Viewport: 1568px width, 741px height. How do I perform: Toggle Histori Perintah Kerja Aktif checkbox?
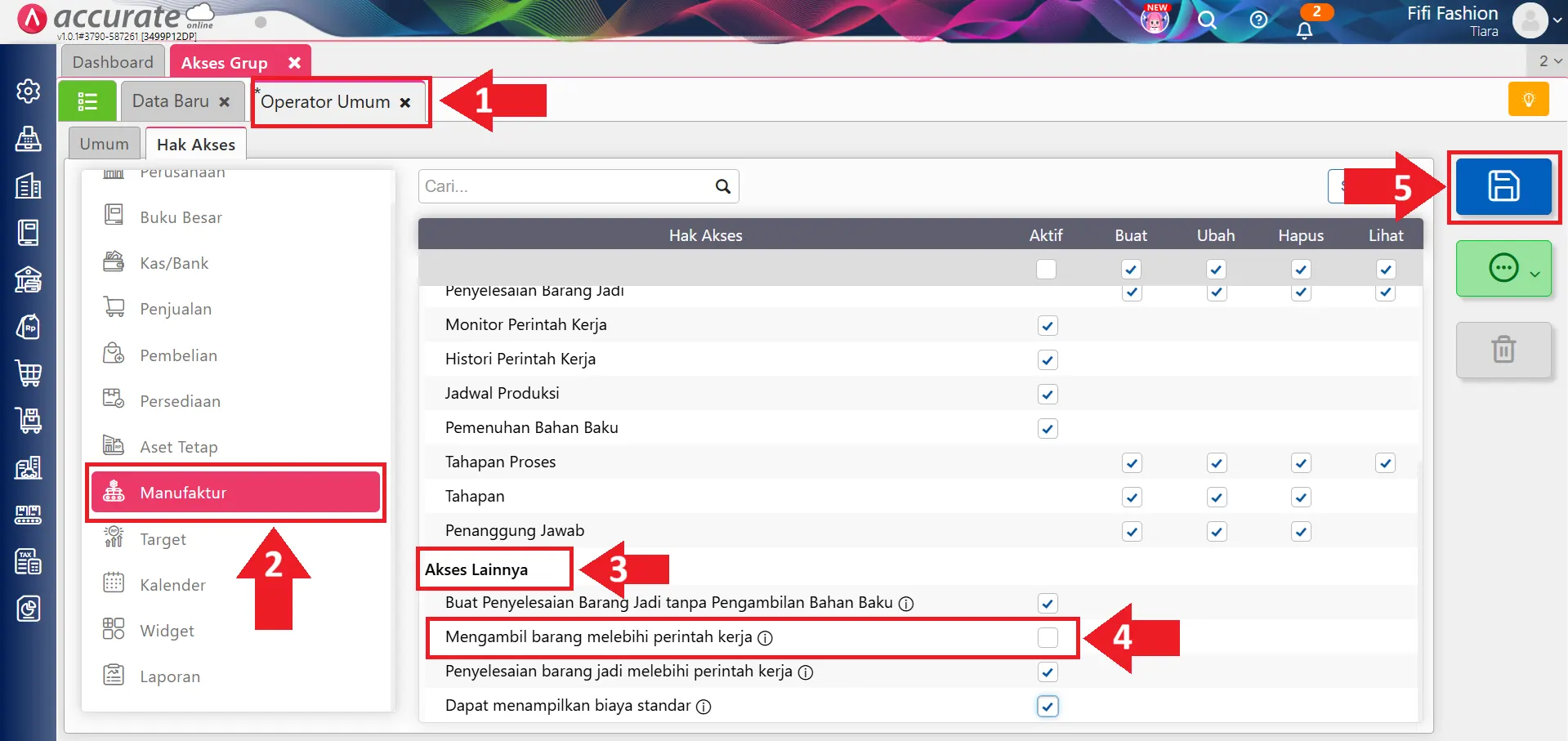pos(1048,359)
